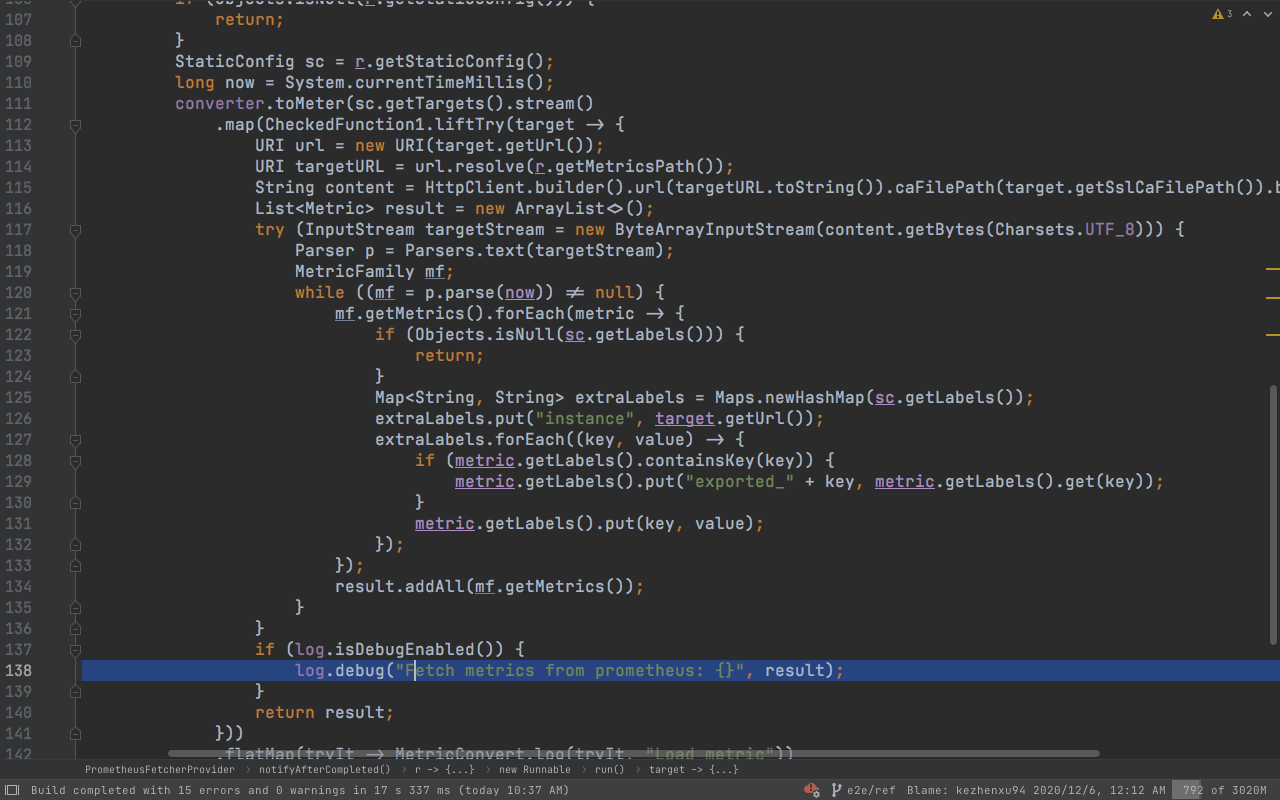Screen dimensions: 1280x800
Task: Click the build completed status message
Action: pos(300,790)
